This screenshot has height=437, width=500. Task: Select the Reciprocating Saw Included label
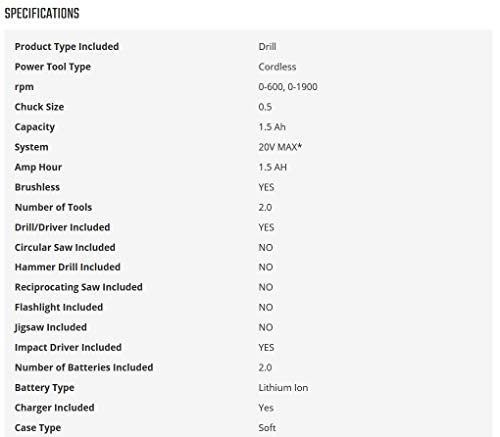point(79,287)
